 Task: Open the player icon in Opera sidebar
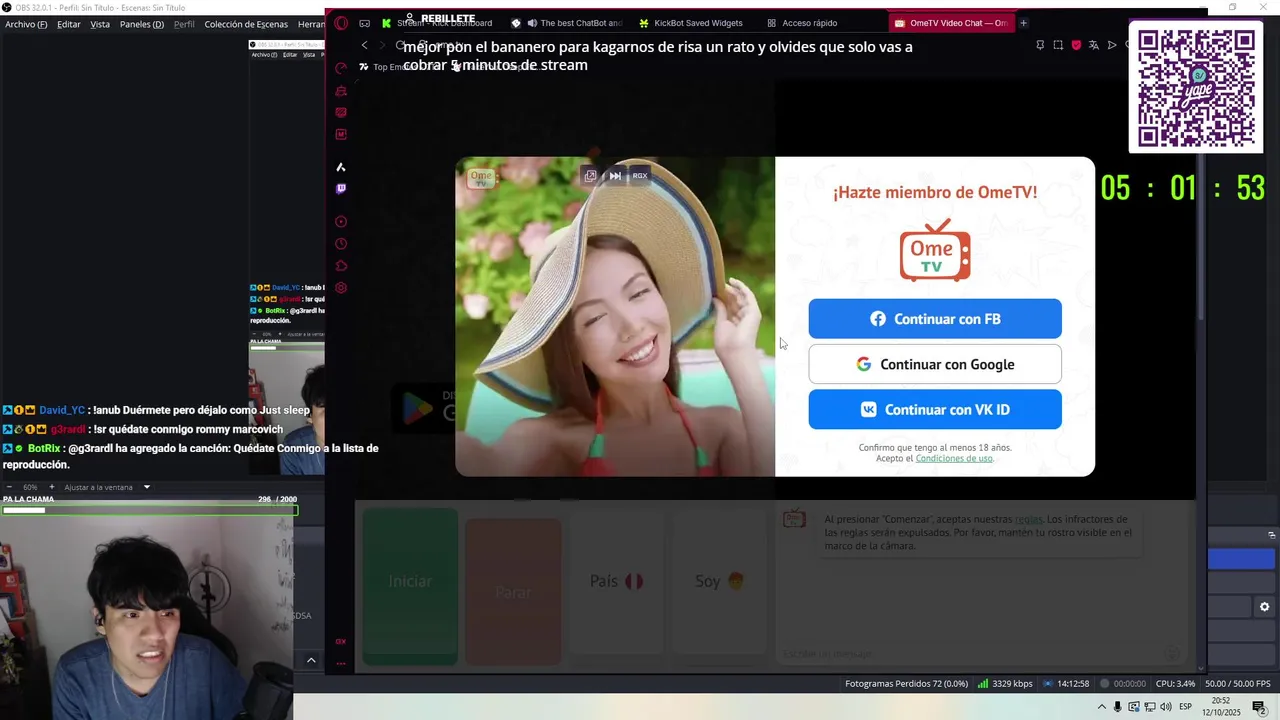341,222
